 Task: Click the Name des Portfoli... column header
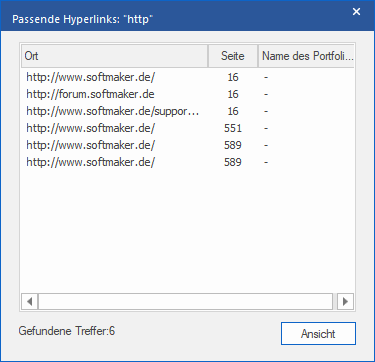pyautogui.click(x=306, y=56)
